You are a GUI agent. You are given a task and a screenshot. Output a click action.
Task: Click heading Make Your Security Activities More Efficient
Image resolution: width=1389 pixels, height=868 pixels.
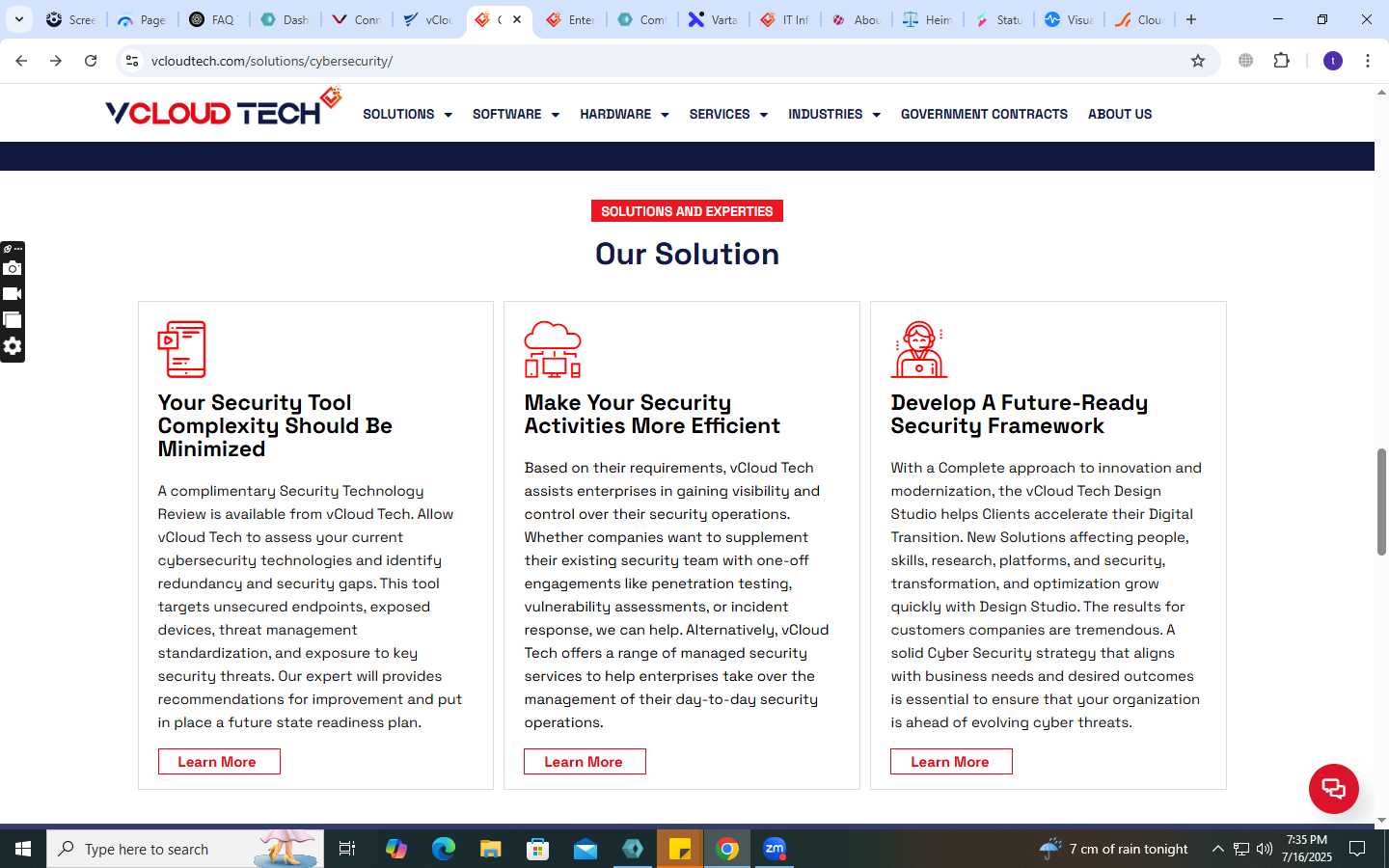pos(652,415)
